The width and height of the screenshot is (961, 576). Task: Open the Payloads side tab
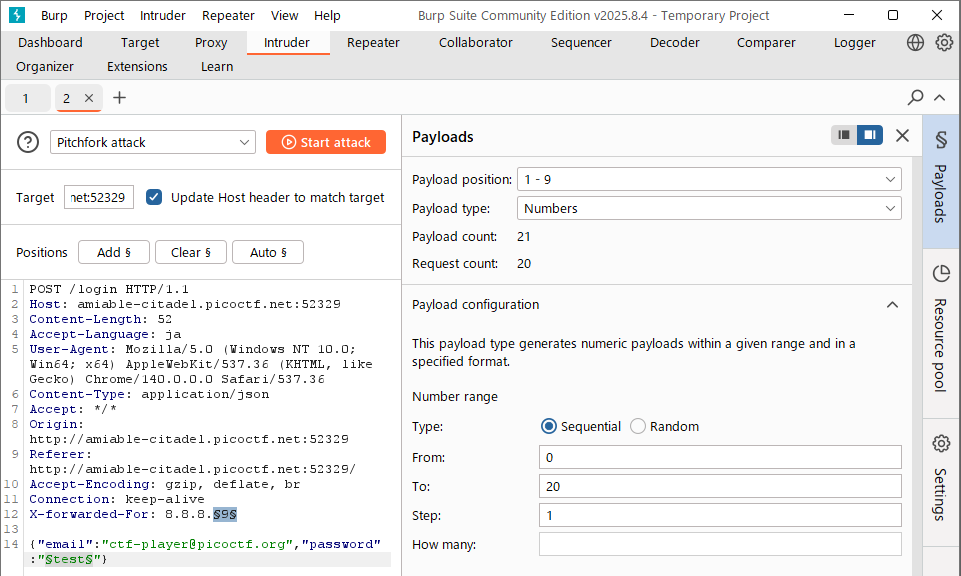tap(941, 181)
